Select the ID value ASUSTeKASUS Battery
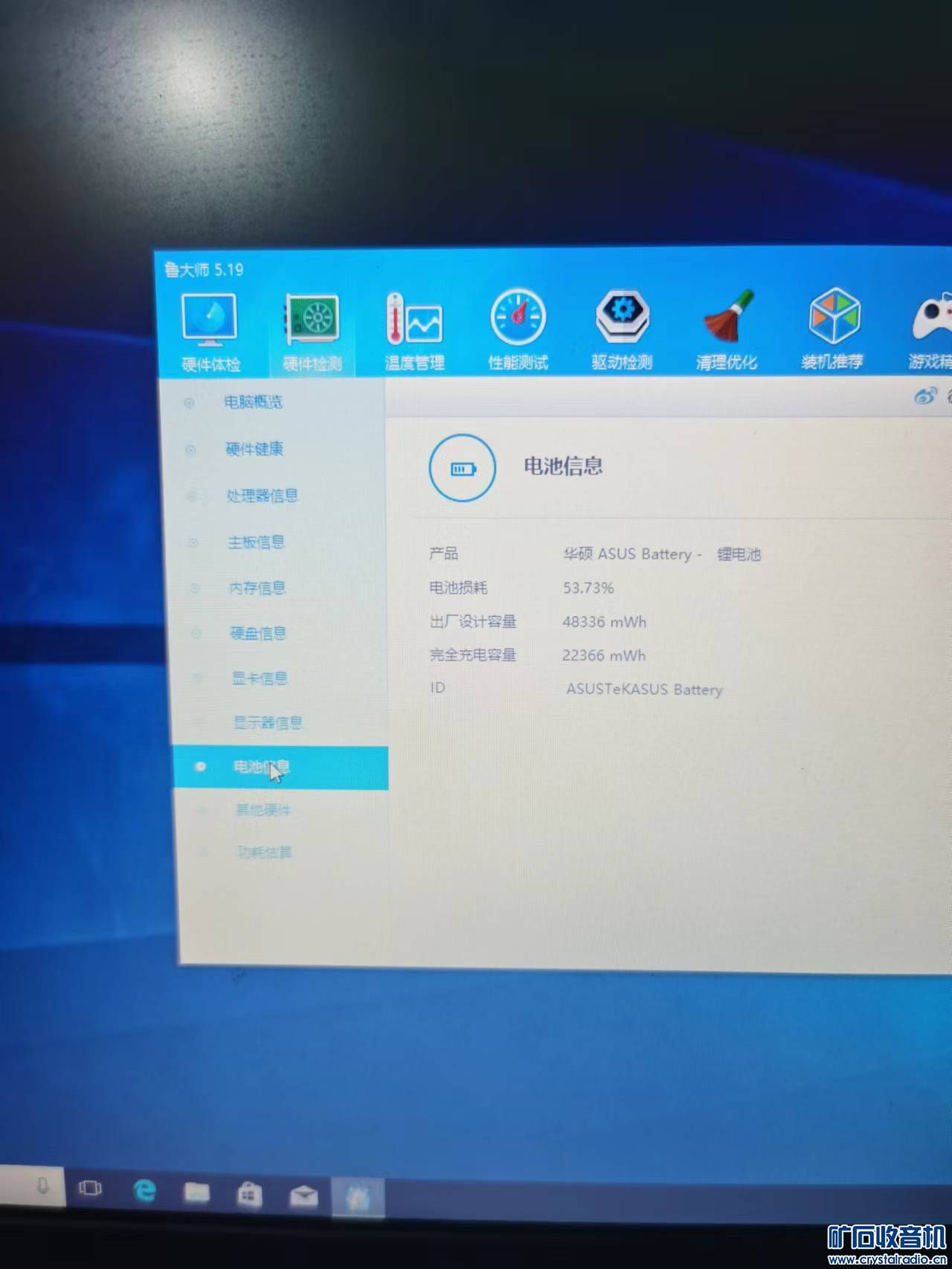Screen dimensions: 952x1269 point(644,689)
